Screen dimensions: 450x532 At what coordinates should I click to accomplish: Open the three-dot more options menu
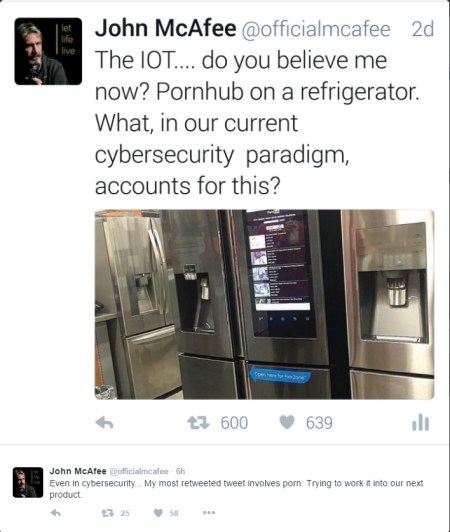click(x=209, y=513)
